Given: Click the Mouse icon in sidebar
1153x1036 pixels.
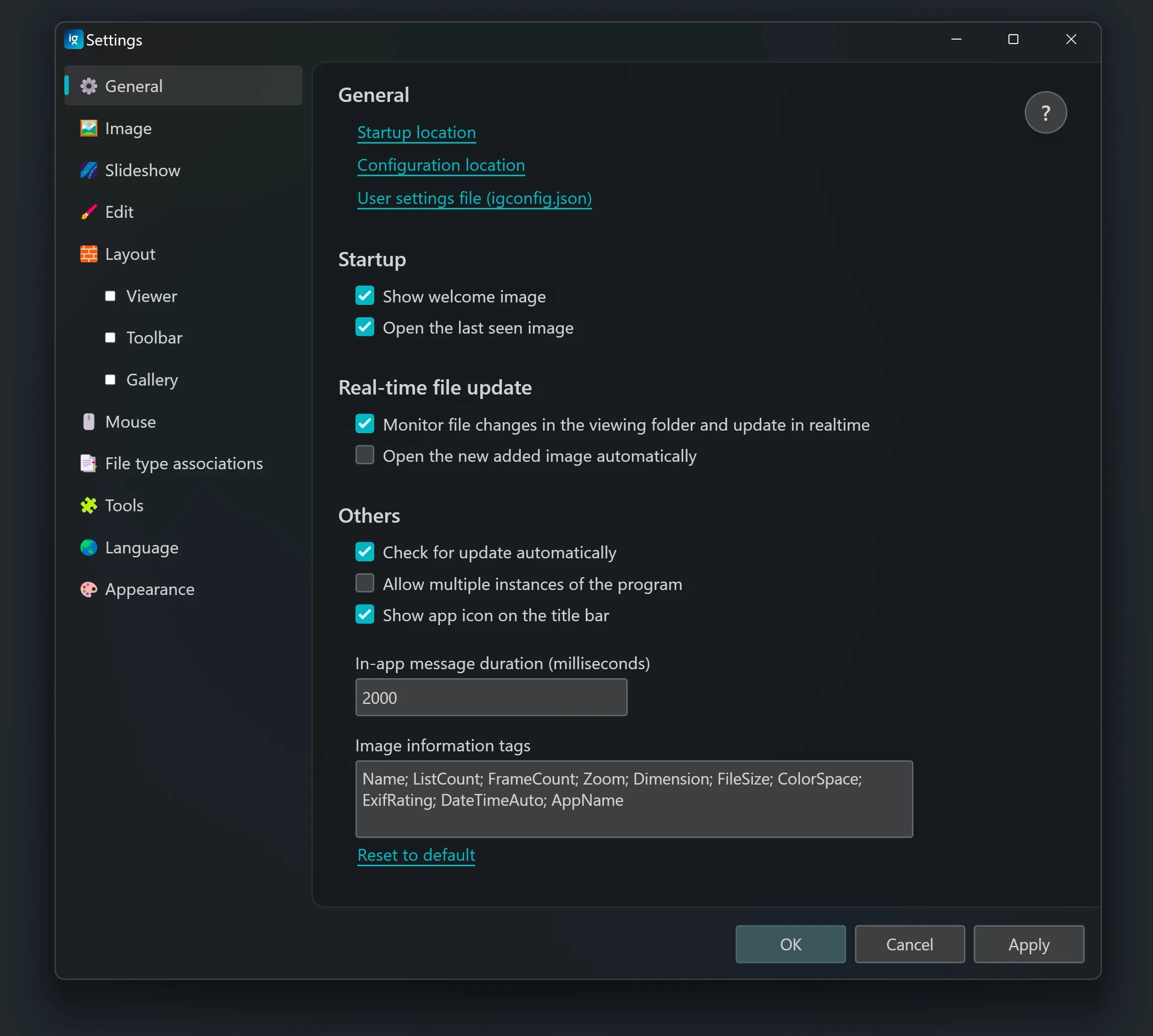Looking at the screenshot, I should [88, 421].
